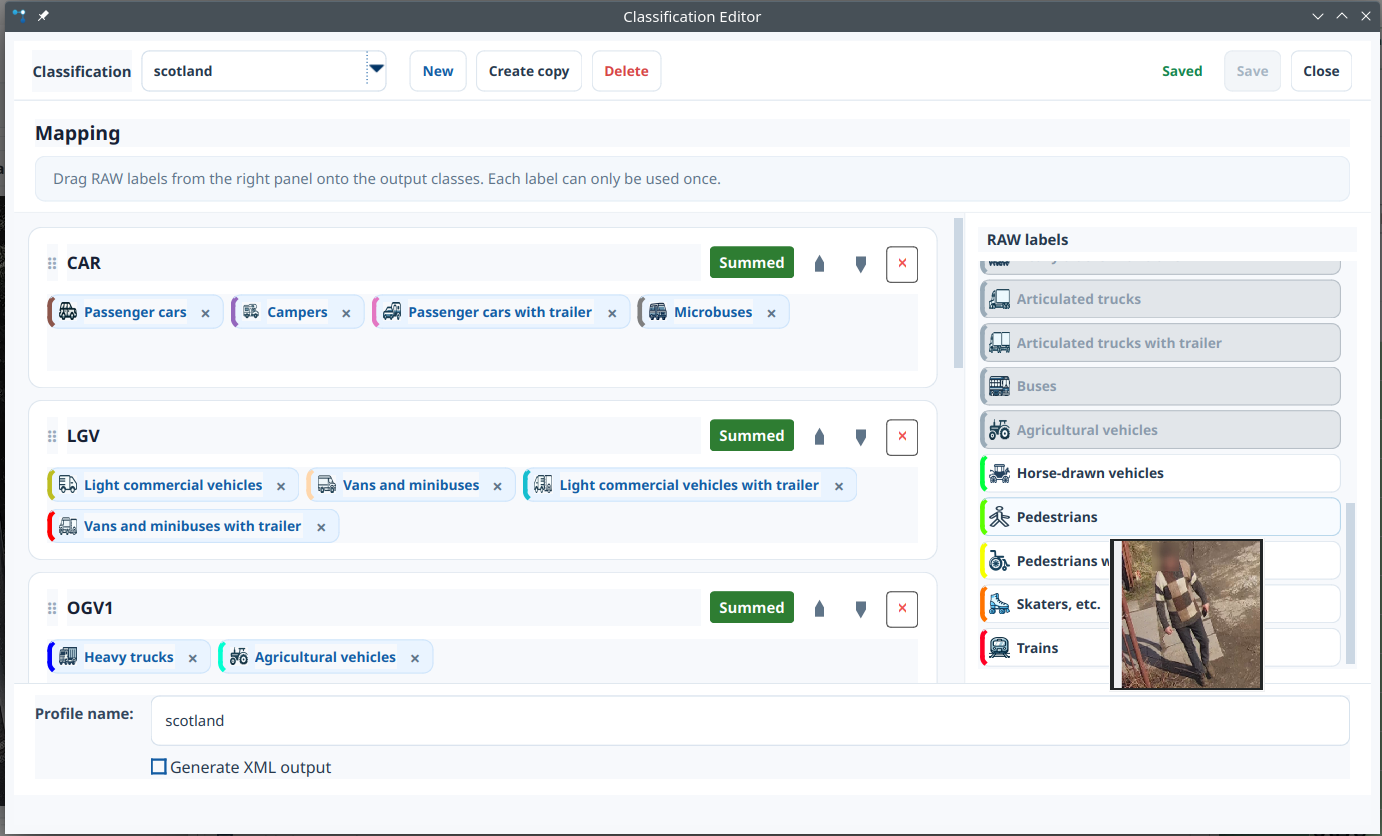Delete the scotland classification
This screenshot has width=1382, height=836.
point(627,71)
